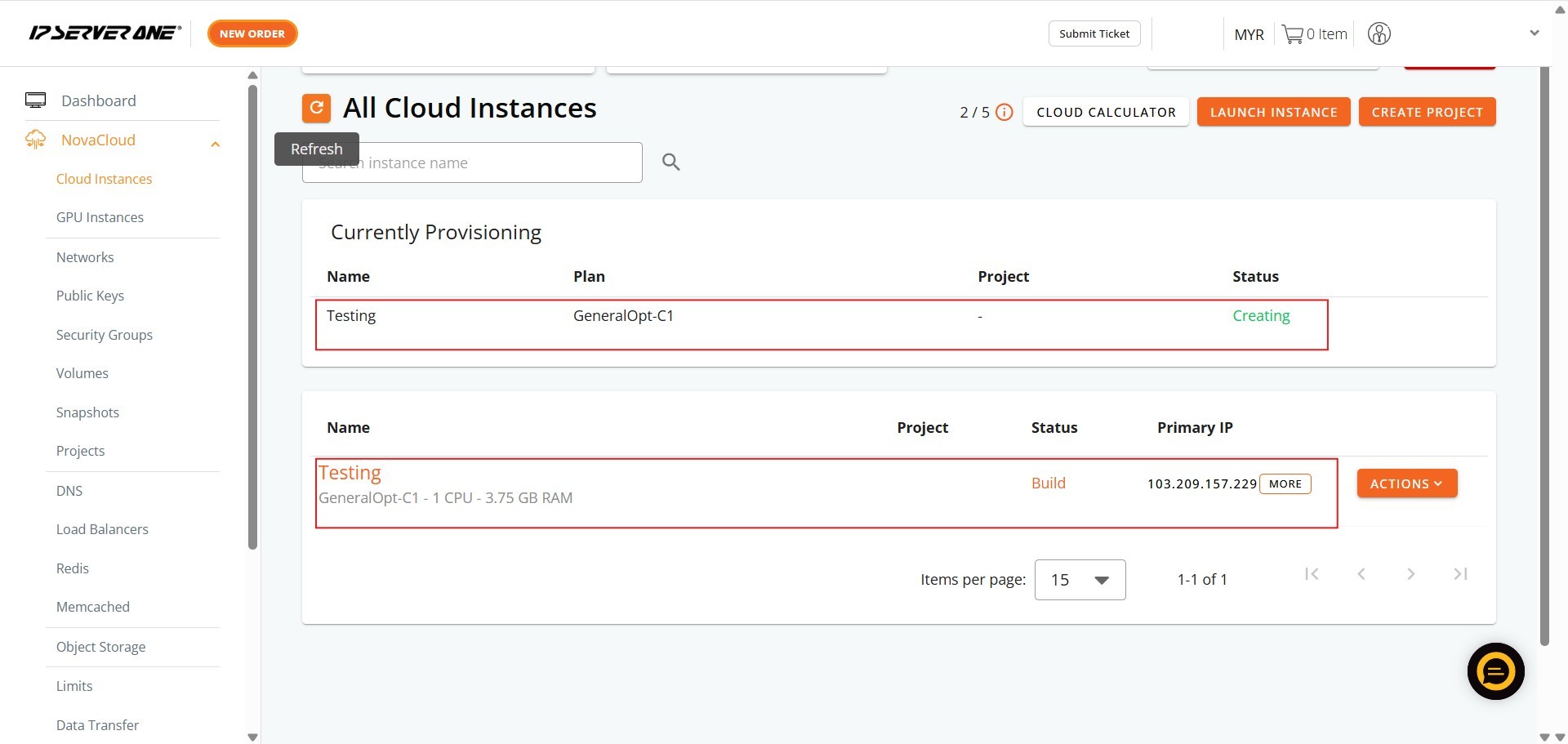Open the shopping cart icon
The width and height of the screenshot is (1568, 744).
tap(1292, 34)
